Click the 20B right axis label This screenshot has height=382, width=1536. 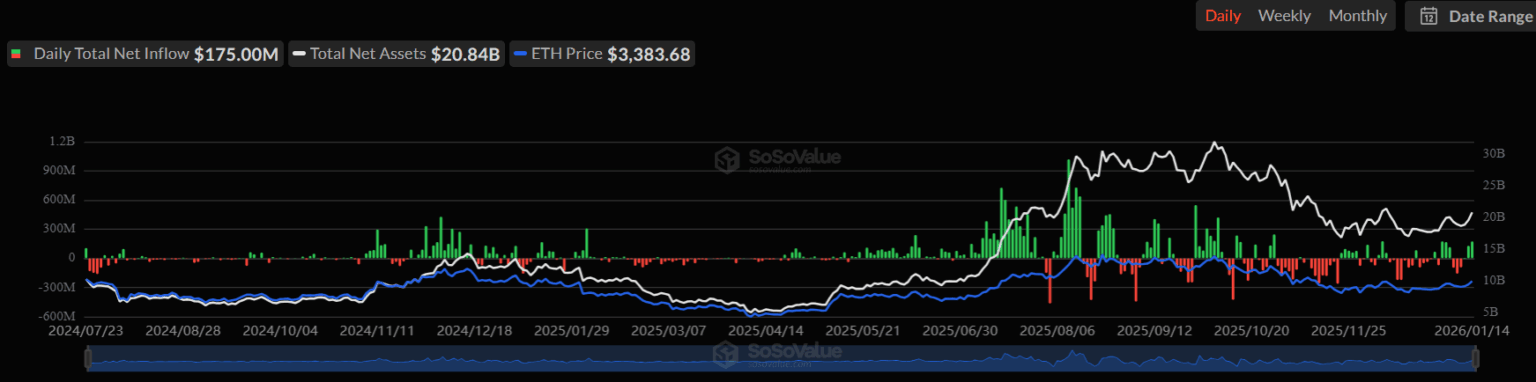tap(1494, 217)
